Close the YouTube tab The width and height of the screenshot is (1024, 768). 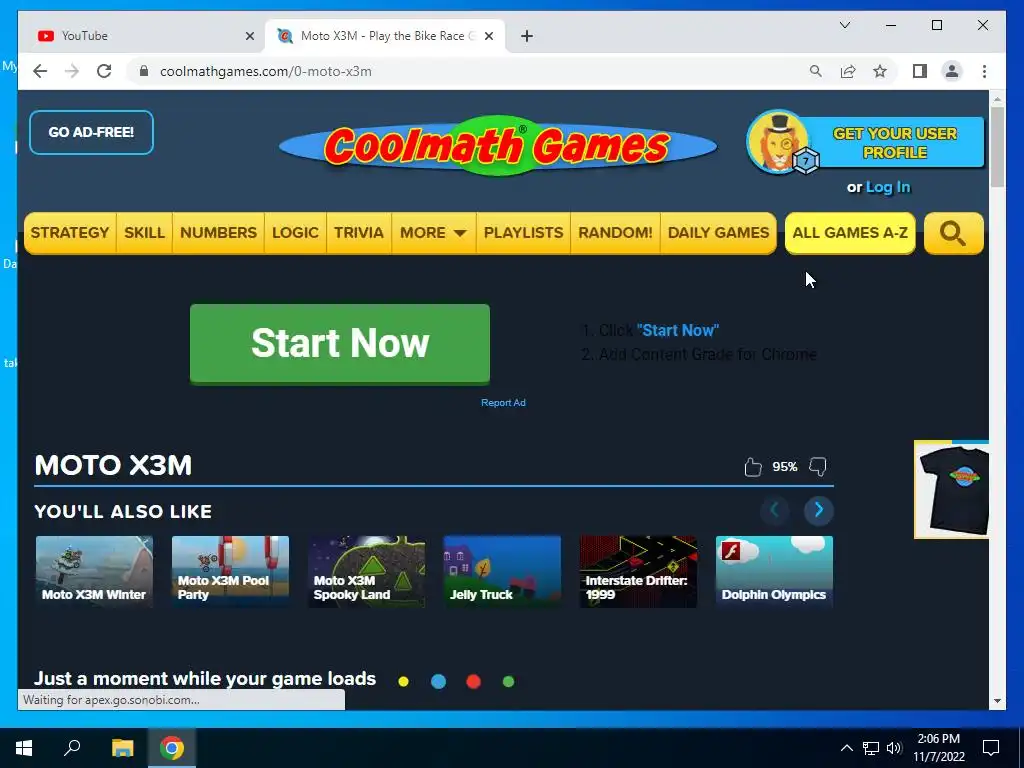(249, 36)
